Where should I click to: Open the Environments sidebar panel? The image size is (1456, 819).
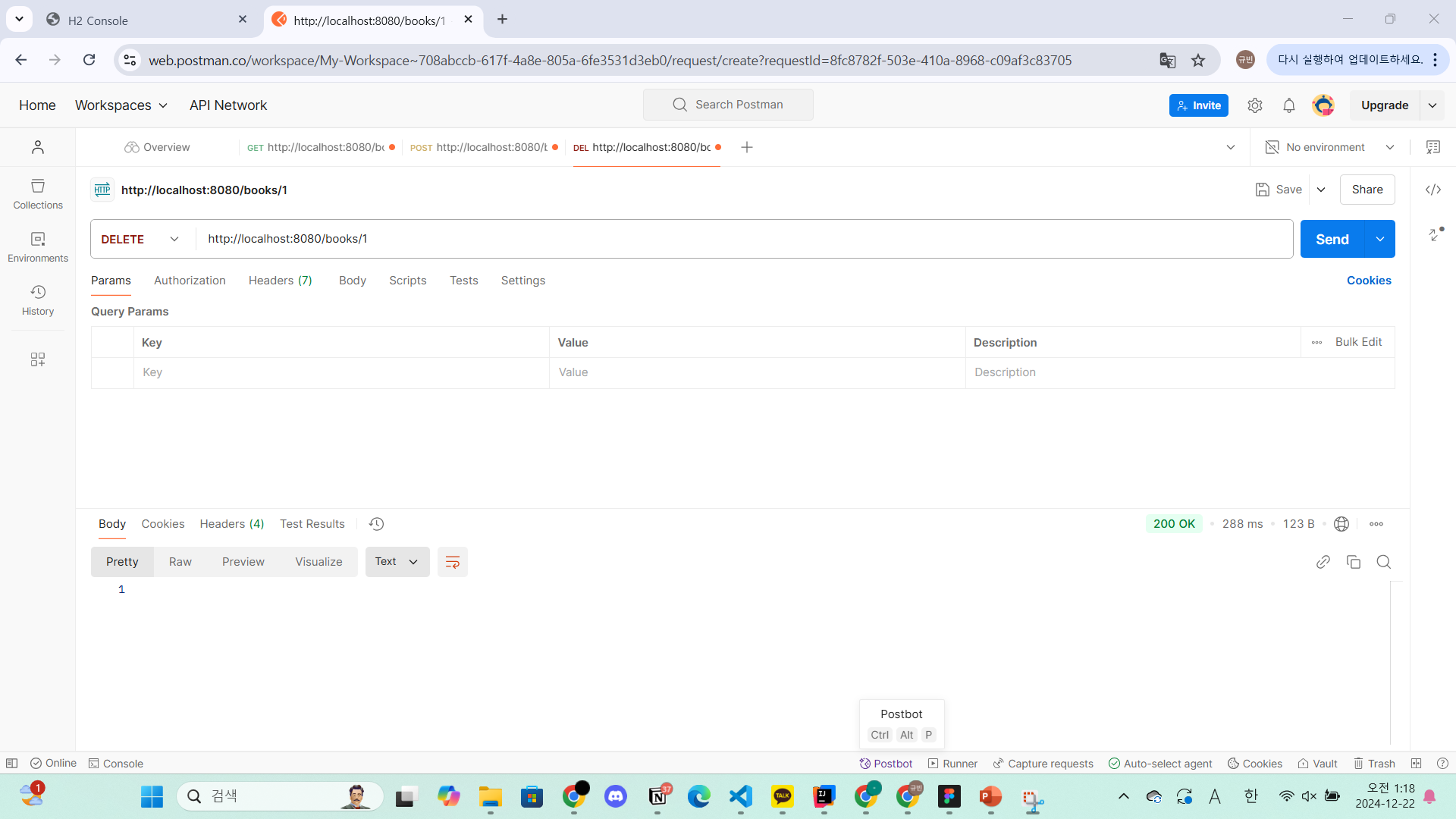coord(38,246)
